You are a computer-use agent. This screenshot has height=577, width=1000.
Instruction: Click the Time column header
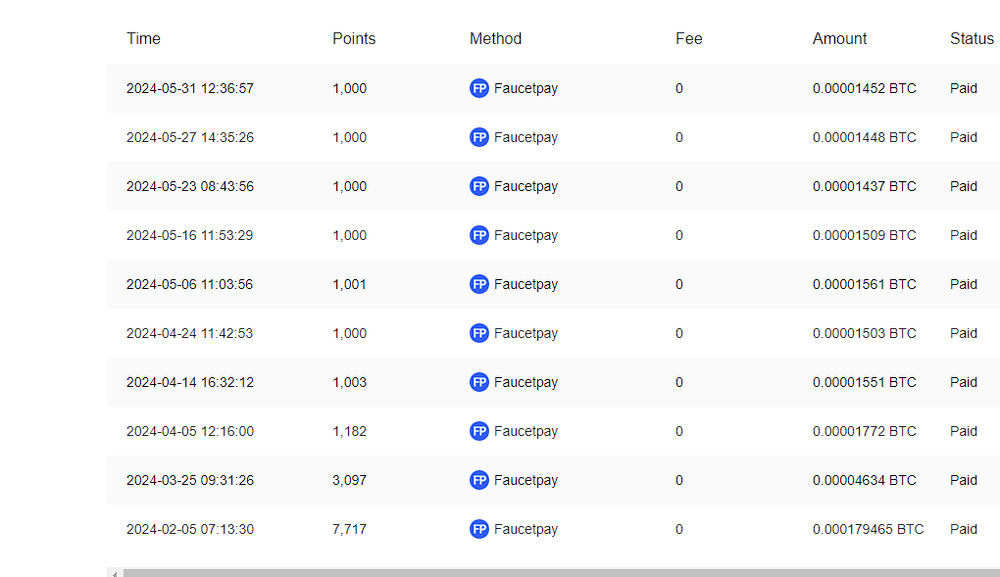(x=143, y=39)
